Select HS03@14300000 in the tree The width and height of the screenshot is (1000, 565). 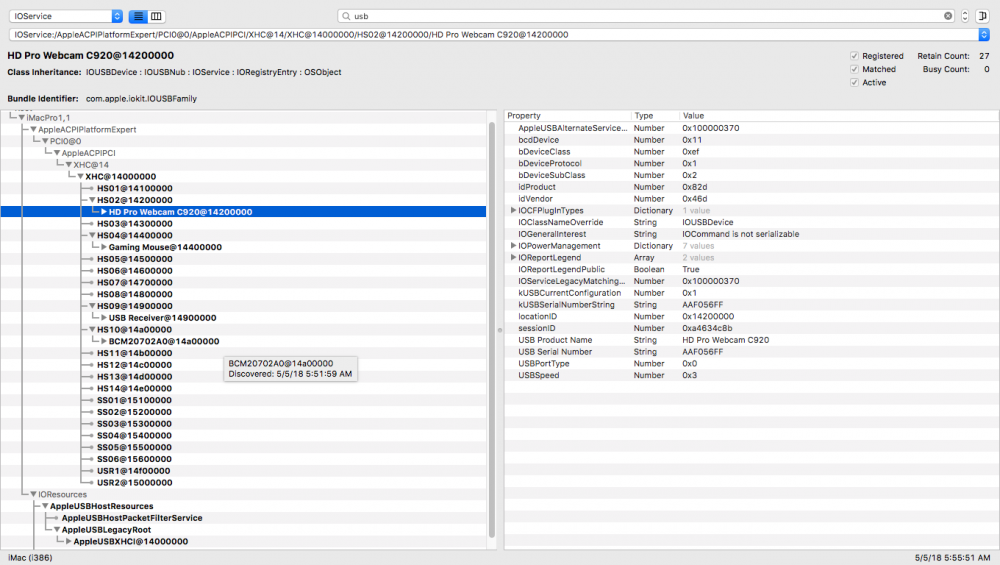(x=135, y=223)
